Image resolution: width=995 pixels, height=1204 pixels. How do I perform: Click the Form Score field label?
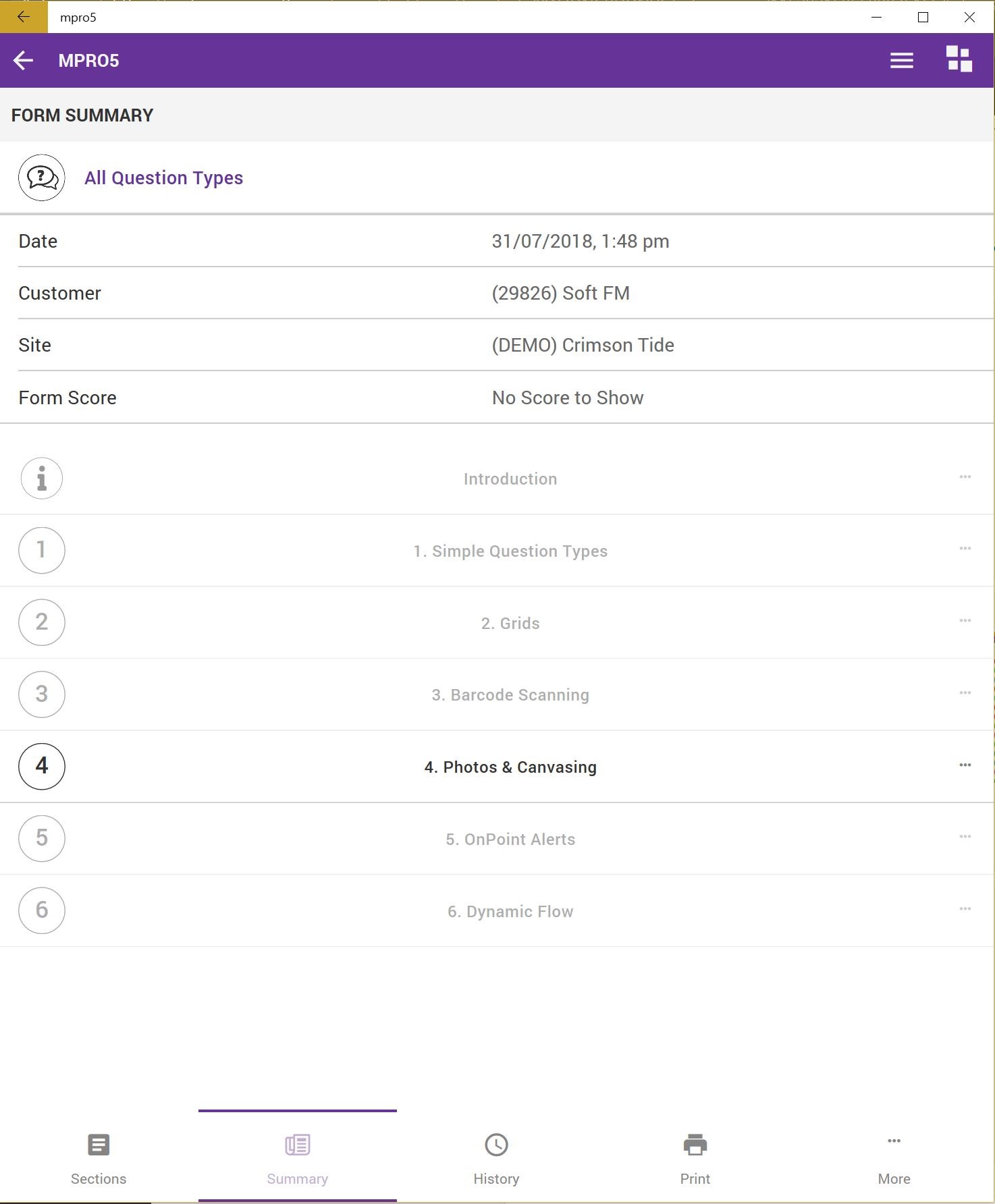click(x=68, y=398)
